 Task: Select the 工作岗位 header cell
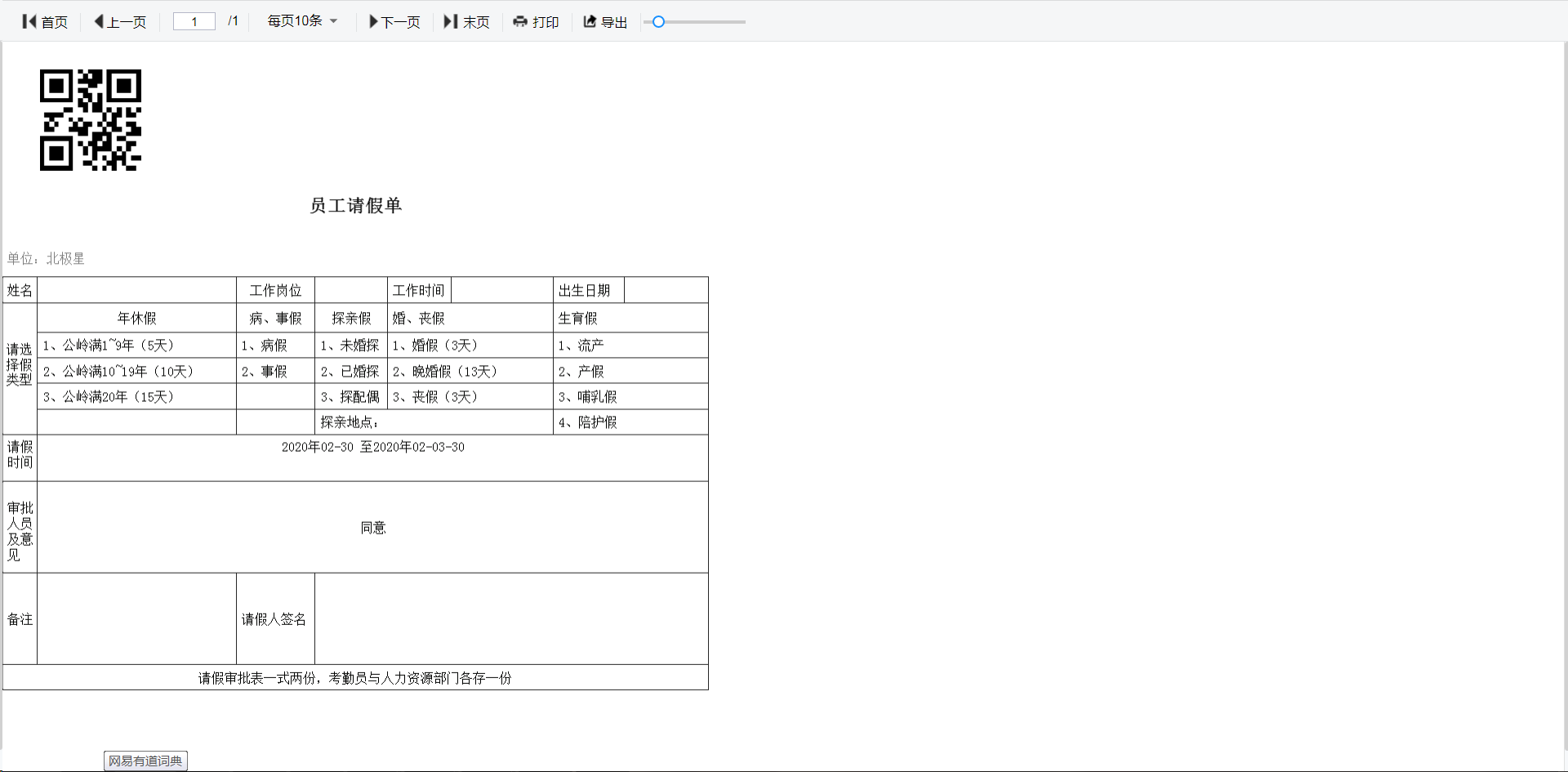click(x=275, y=291)
